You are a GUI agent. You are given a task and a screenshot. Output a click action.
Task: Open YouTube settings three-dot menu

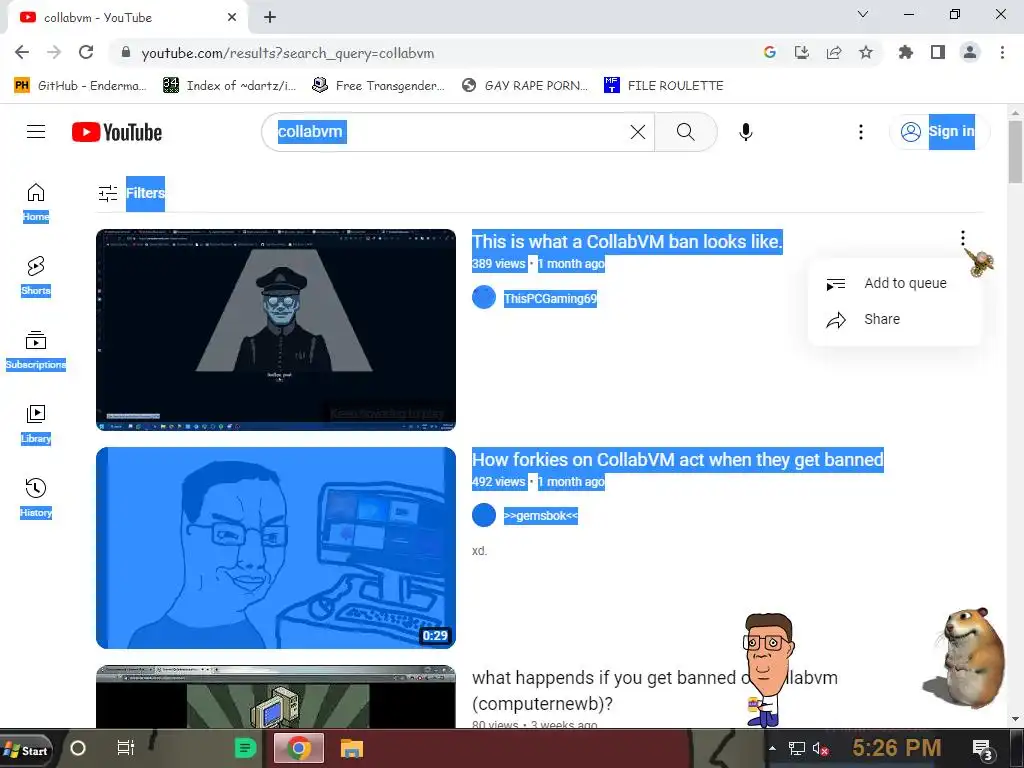[x=861, y=132]
